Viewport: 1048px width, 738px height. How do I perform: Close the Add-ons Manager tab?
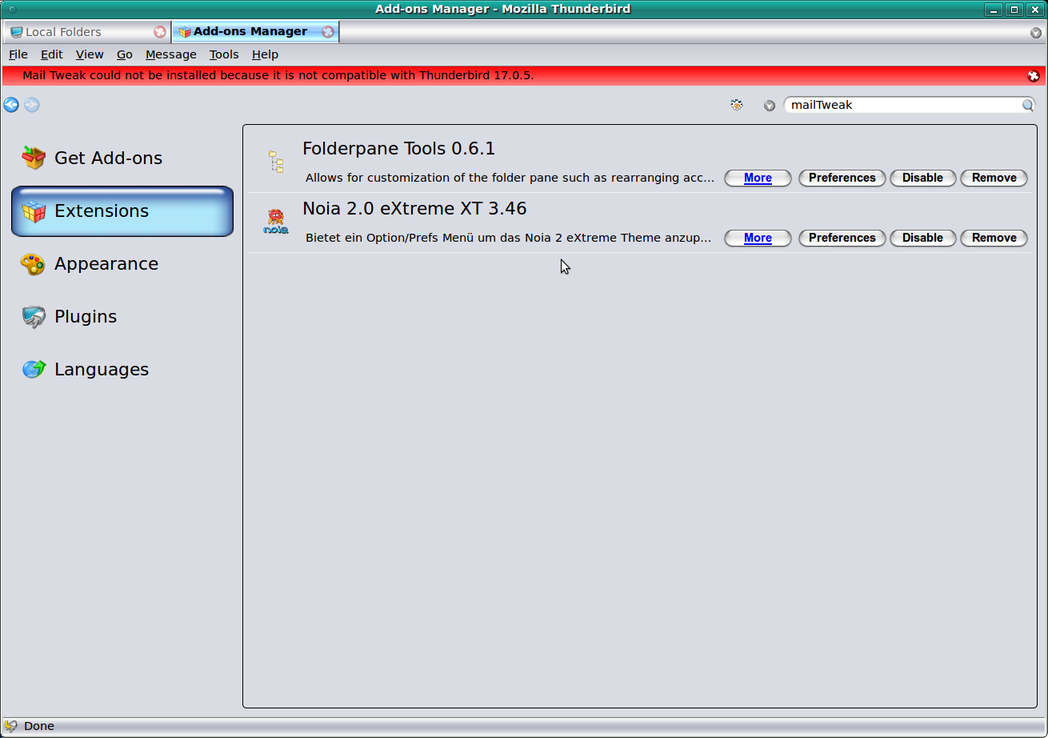328,32
